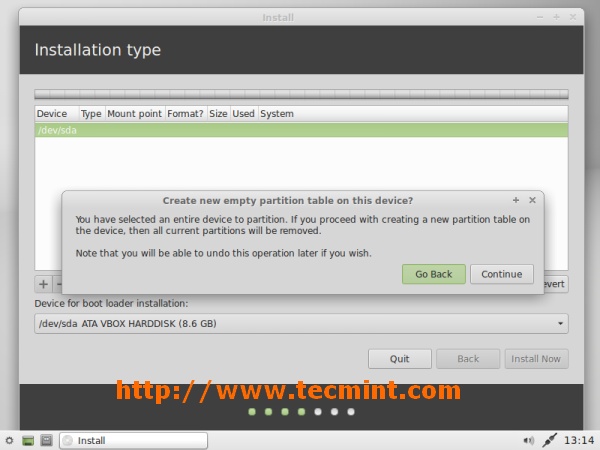
Task: Open the file manager panel launcher
Action: [47, 440]
